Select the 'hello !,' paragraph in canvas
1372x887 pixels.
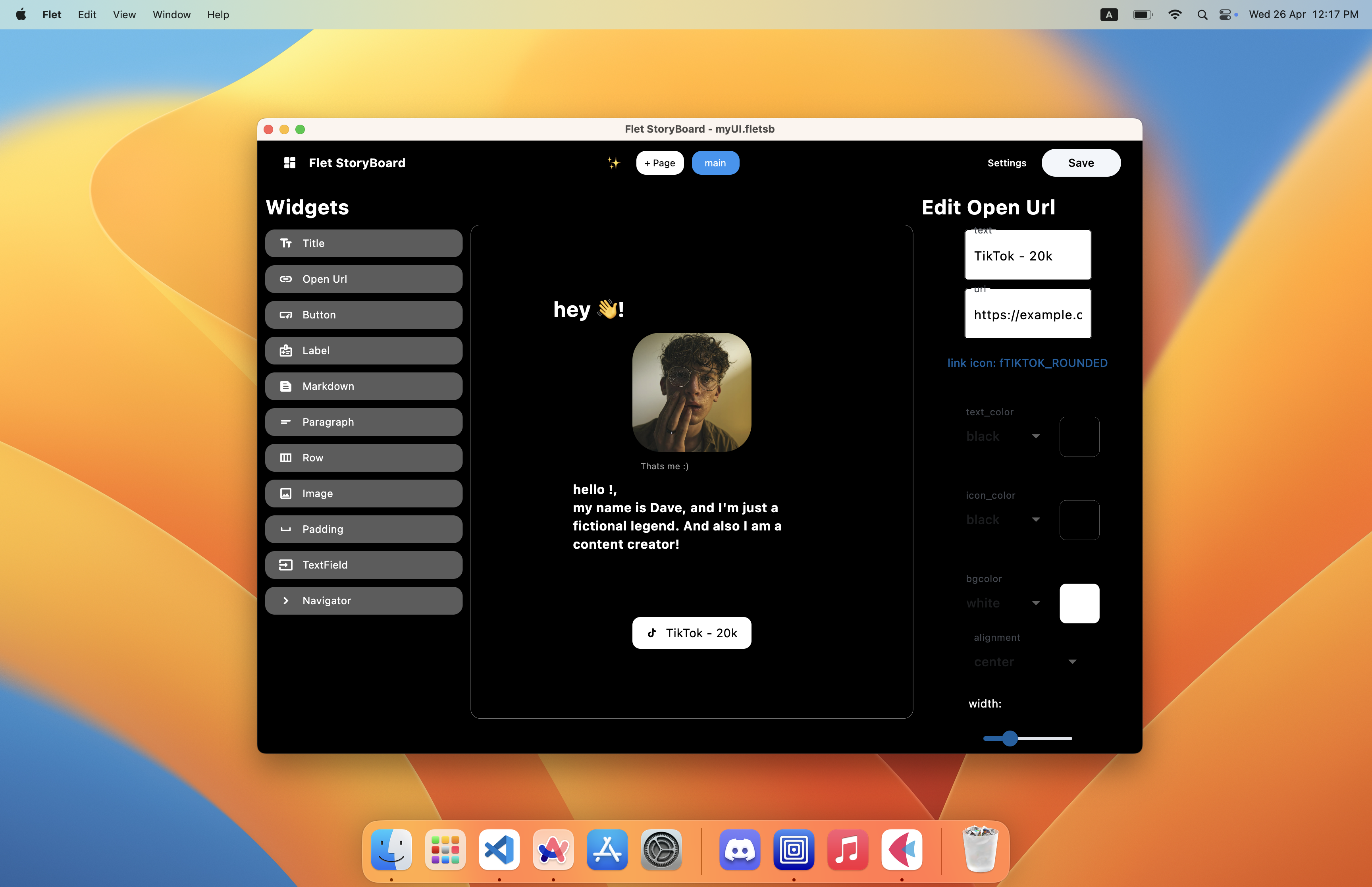coord(677,517)
